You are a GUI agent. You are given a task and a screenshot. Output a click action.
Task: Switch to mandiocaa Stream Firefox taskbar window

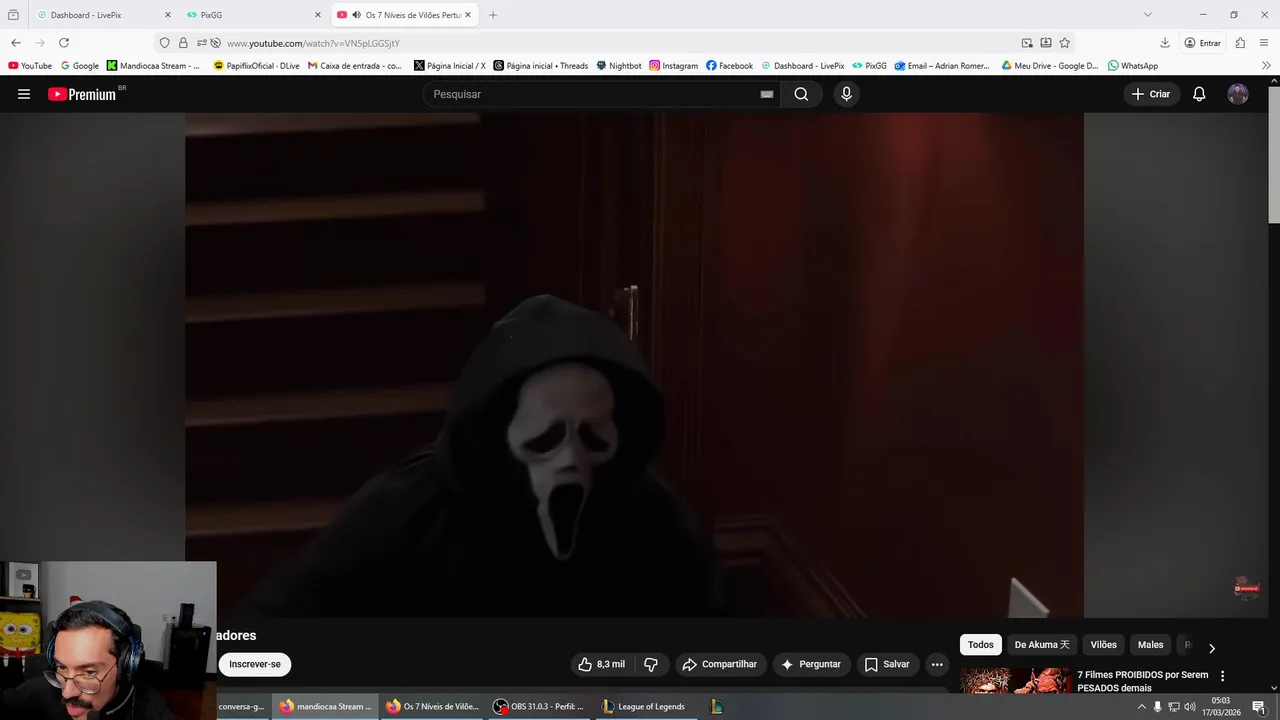325,706
